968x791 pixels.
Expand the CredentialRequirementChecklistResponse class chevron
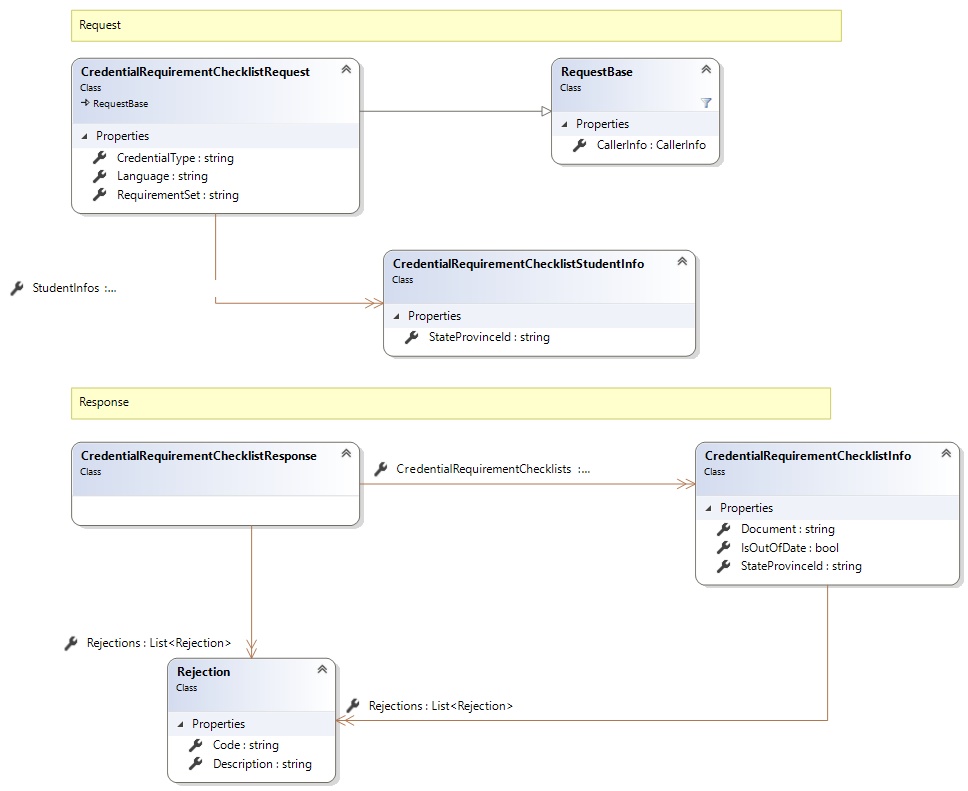pyautogui.click(x=345, y=454)
